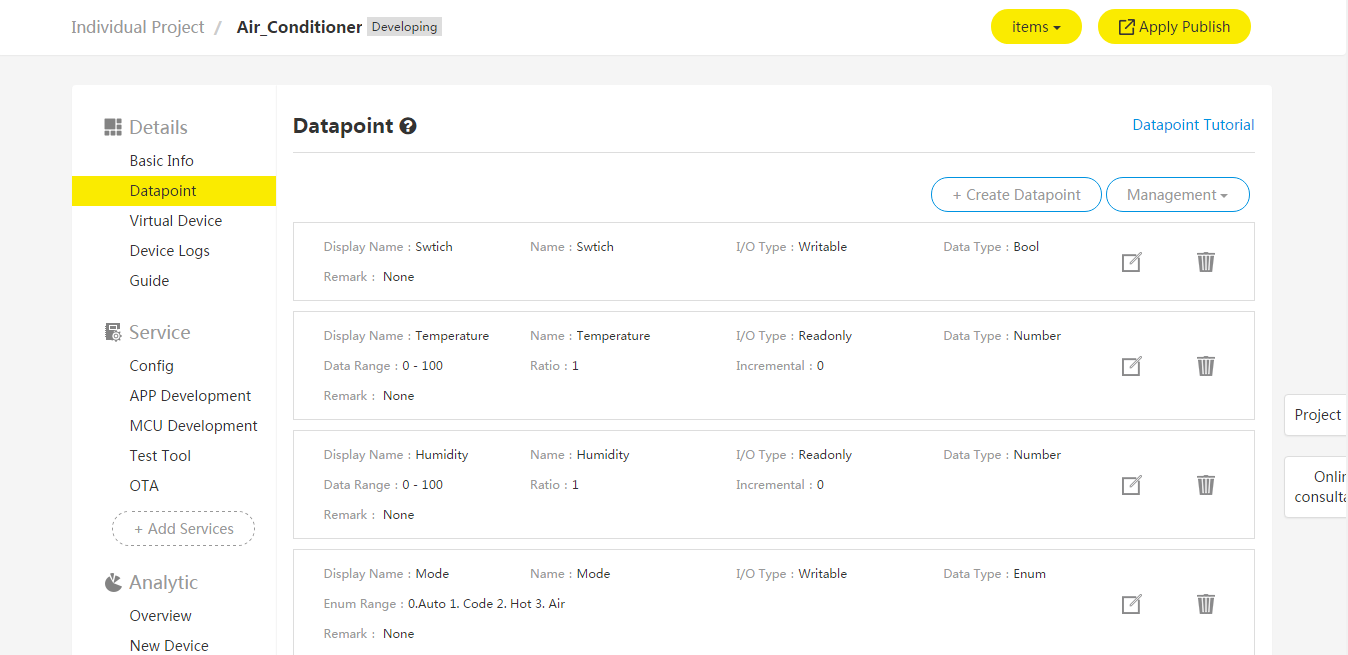1348x655 pixels.
Task: Open Virtual Device page
Action: click(x=176, y=221)
